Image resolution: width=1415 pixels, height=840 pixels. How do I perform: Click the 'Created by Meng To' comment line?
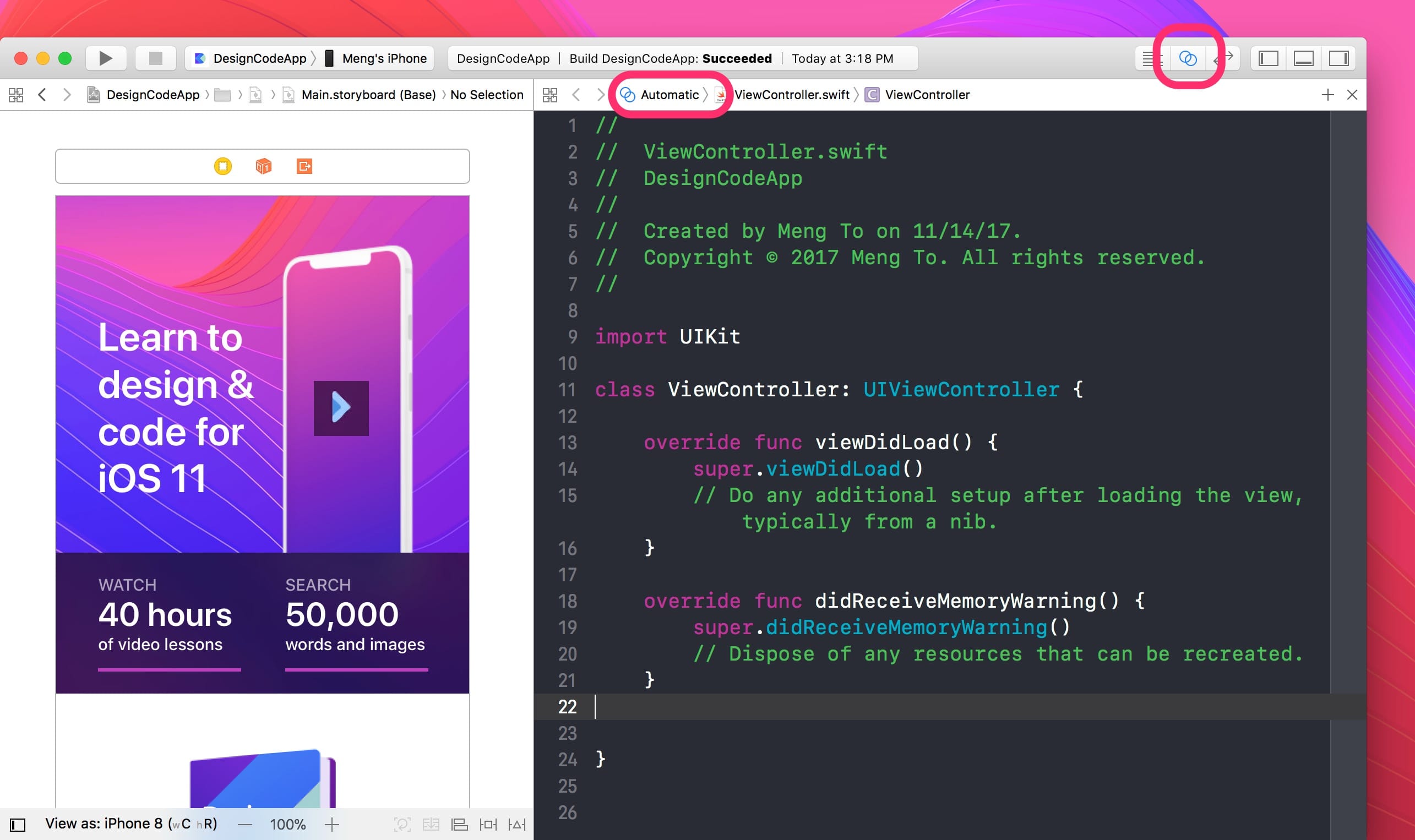pyautogui.click(x=808, y=232)
